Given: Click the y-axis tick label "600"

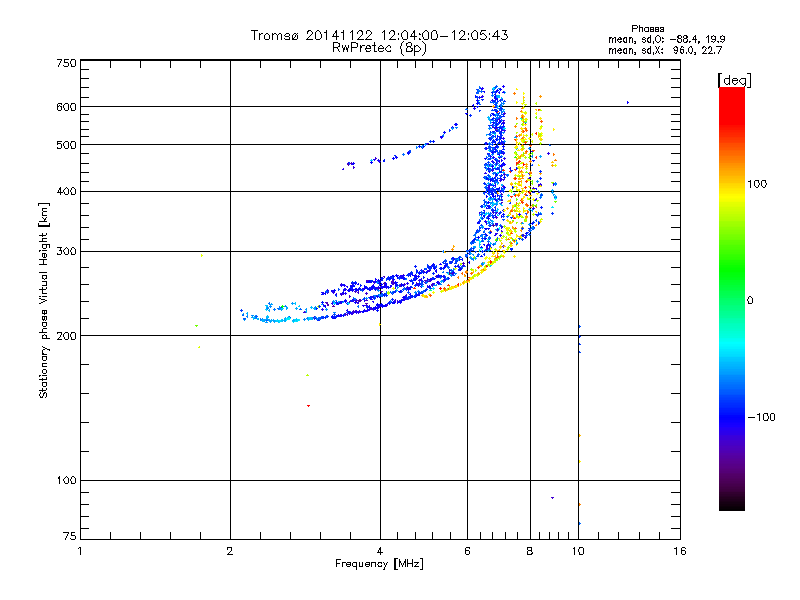Looking at the screenshot, I should click(66, 107).
